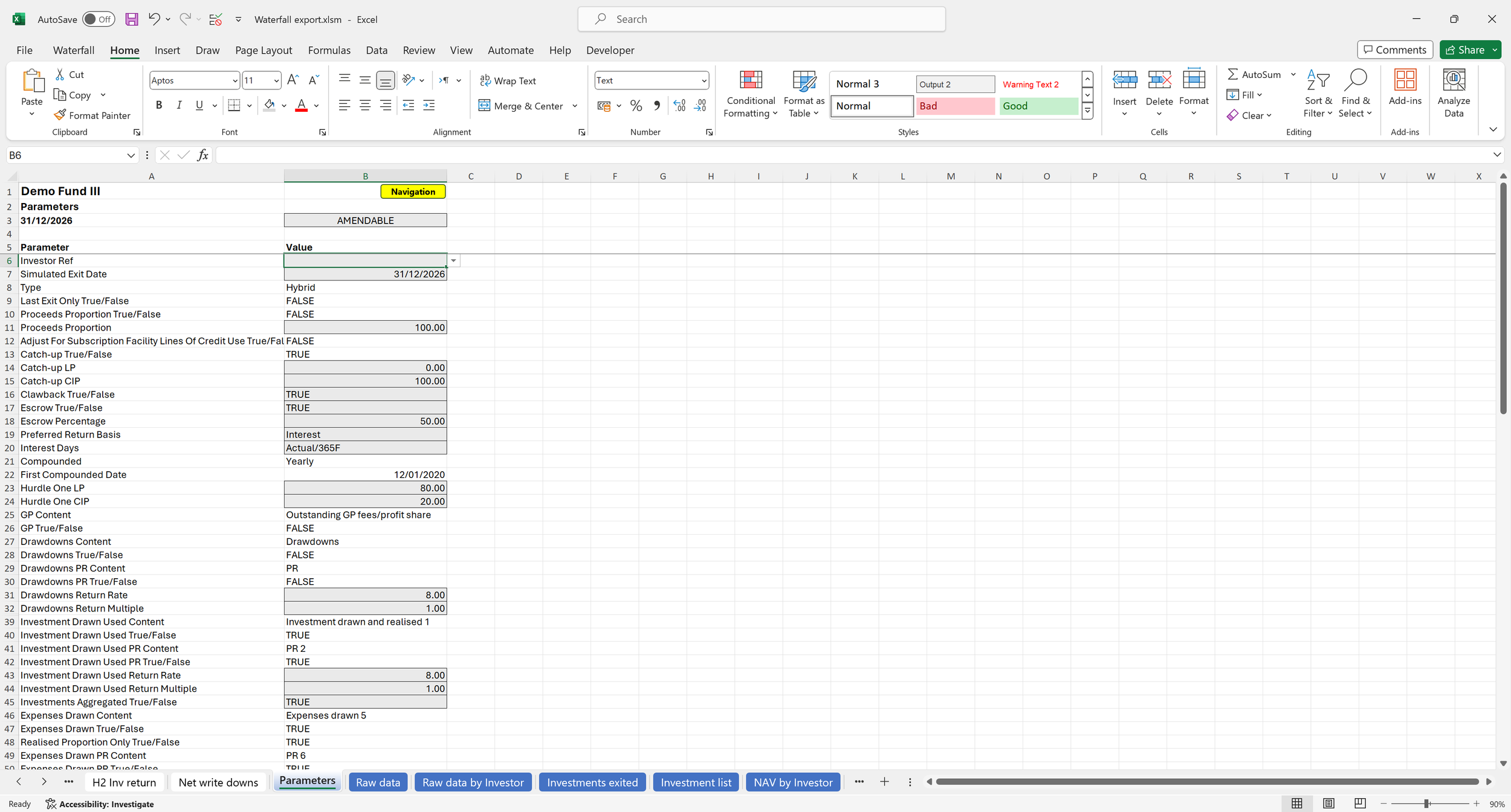The height and width of the screenshot is (812, 1511).
Task: Toggle Wrap Text
Action: click(508, 80)
